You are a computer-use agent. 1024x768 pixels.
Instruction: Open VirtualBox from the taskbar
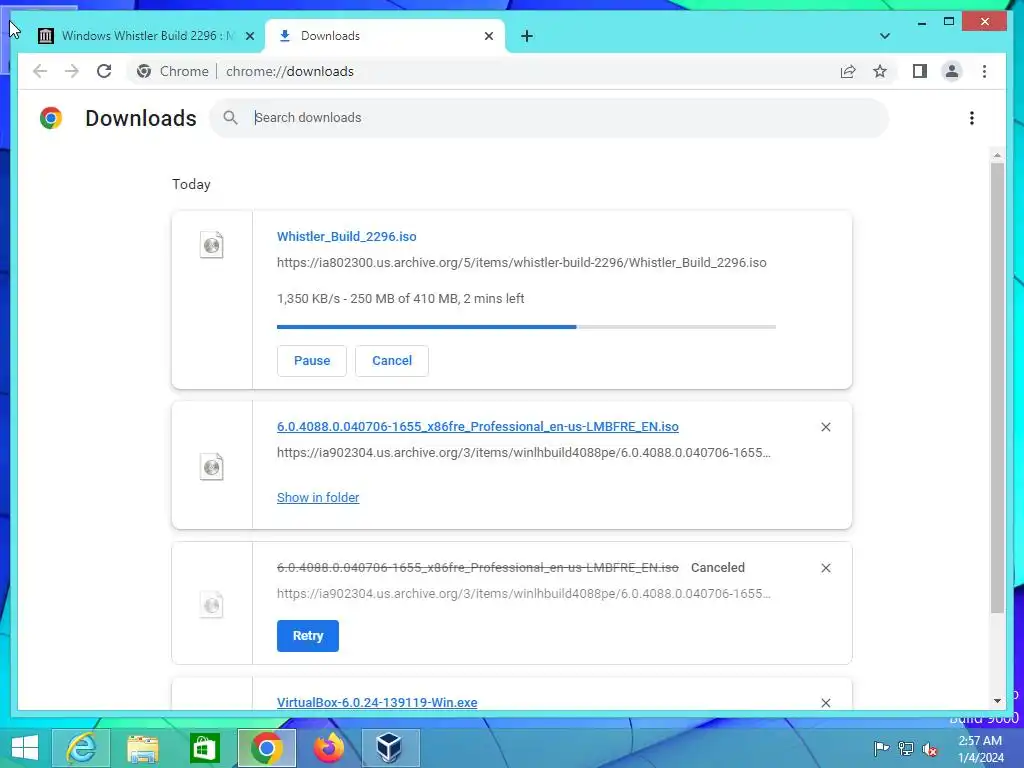390,747
